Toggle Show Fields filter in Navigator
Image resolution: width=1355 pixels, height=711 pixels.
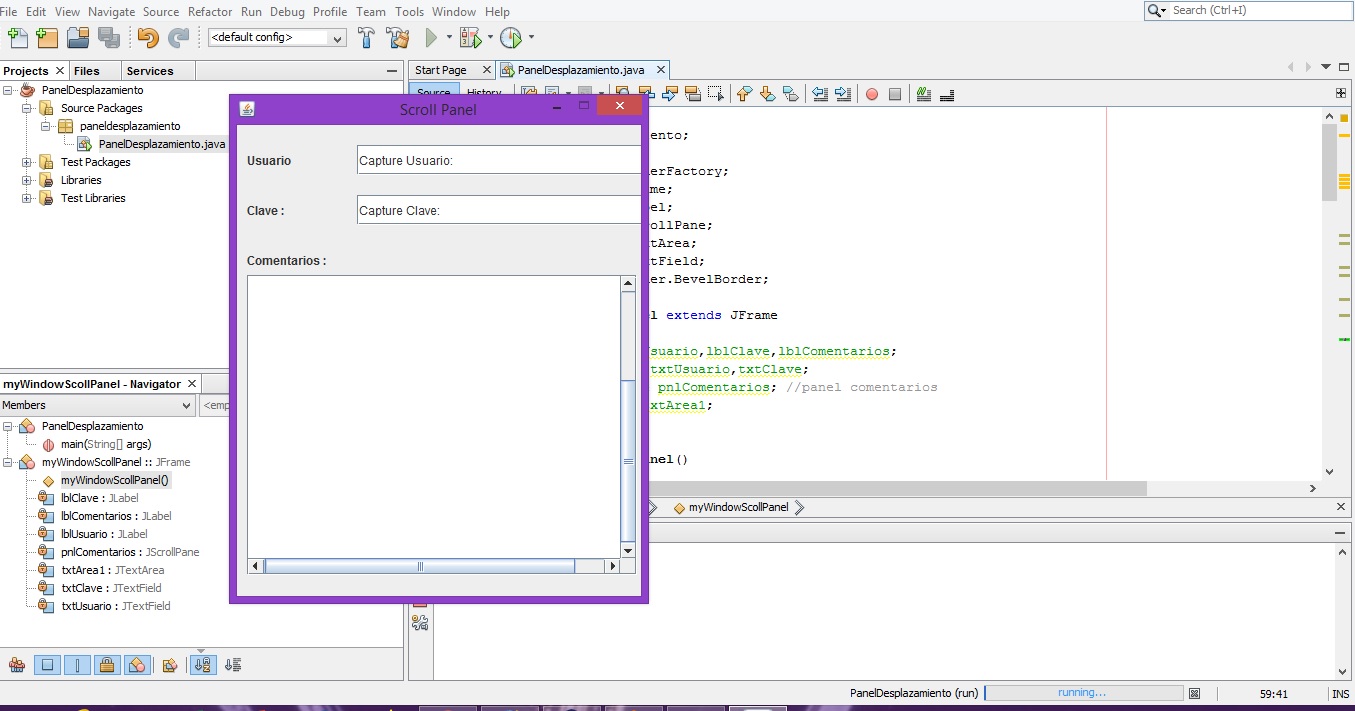tap(47, 665)
